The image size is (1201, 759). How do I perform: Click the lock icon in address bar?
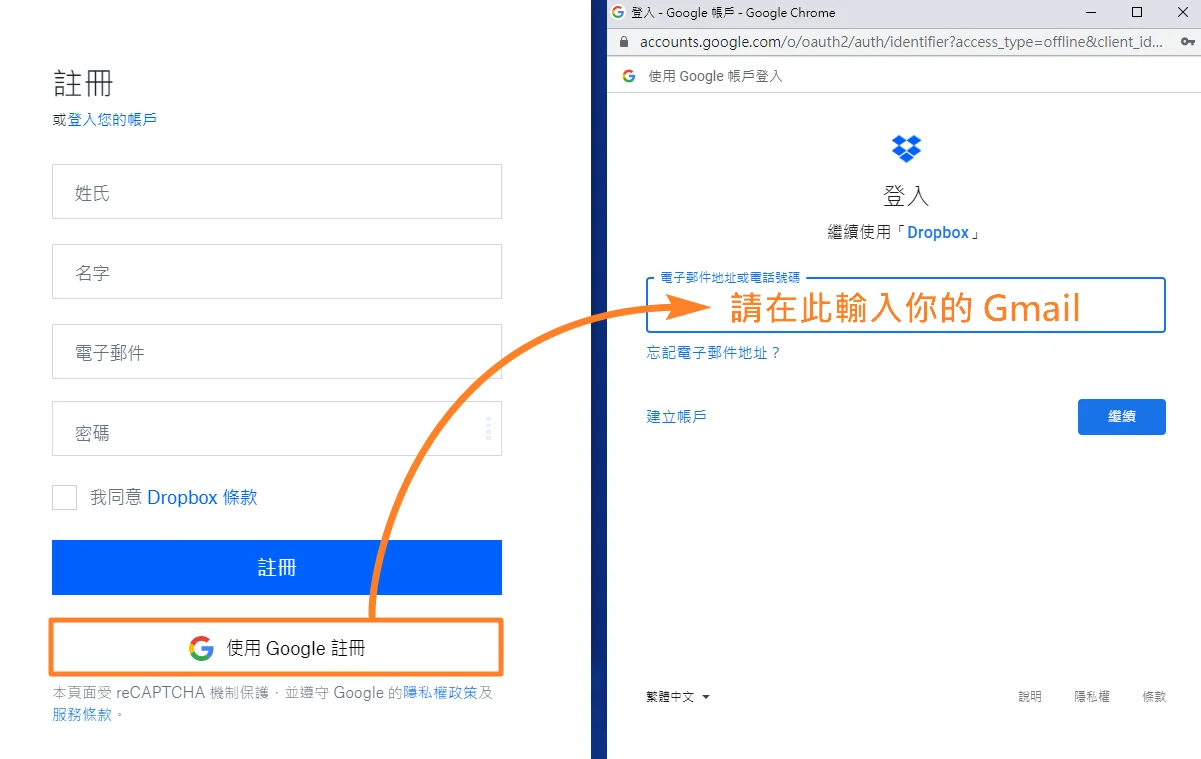[x=624, y=42]
